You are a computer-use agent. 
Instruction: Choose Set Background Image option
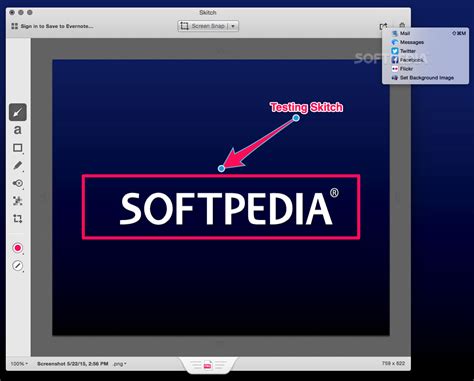pos(425,78)
